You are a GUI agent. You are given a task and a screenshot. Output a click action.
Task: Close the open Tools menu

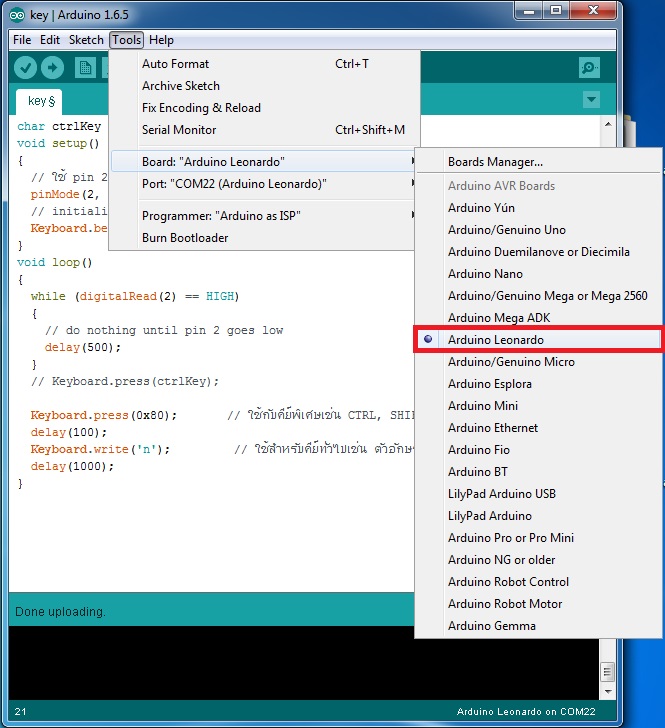click(x=126, y=40)
